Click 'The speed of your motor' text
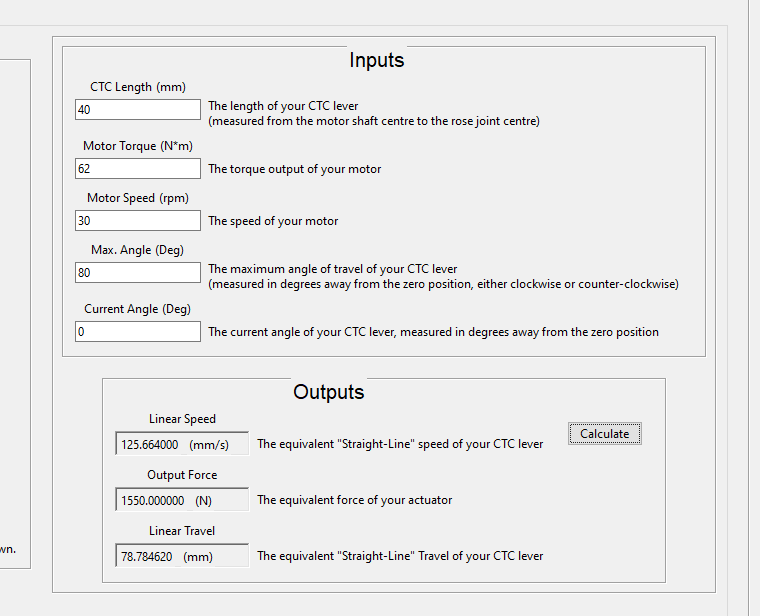This screenshot has height=616, width=760. pyautogui.click(x=273, y=221)
